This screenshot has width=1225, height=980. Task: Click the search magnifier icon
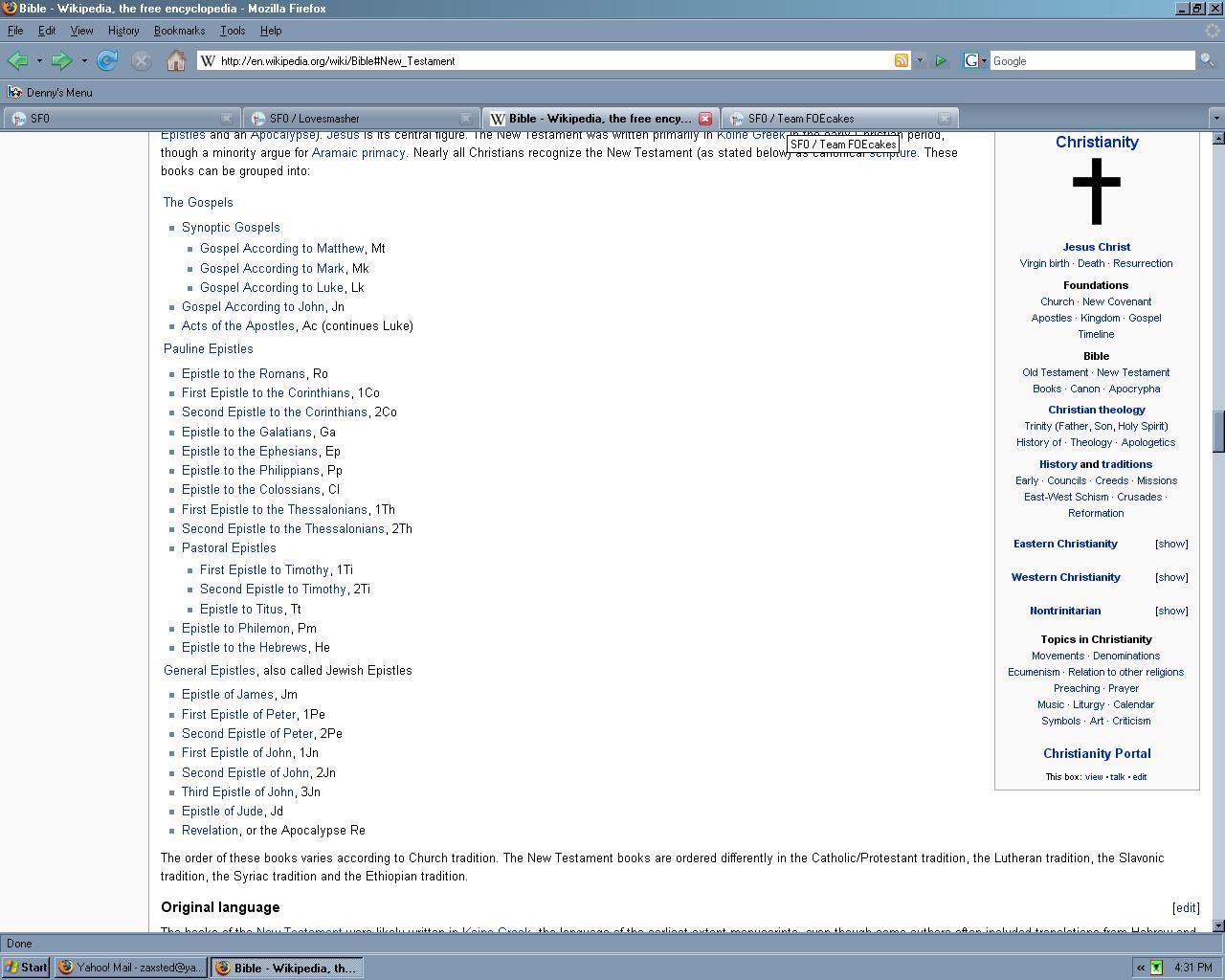(1207, 60)
